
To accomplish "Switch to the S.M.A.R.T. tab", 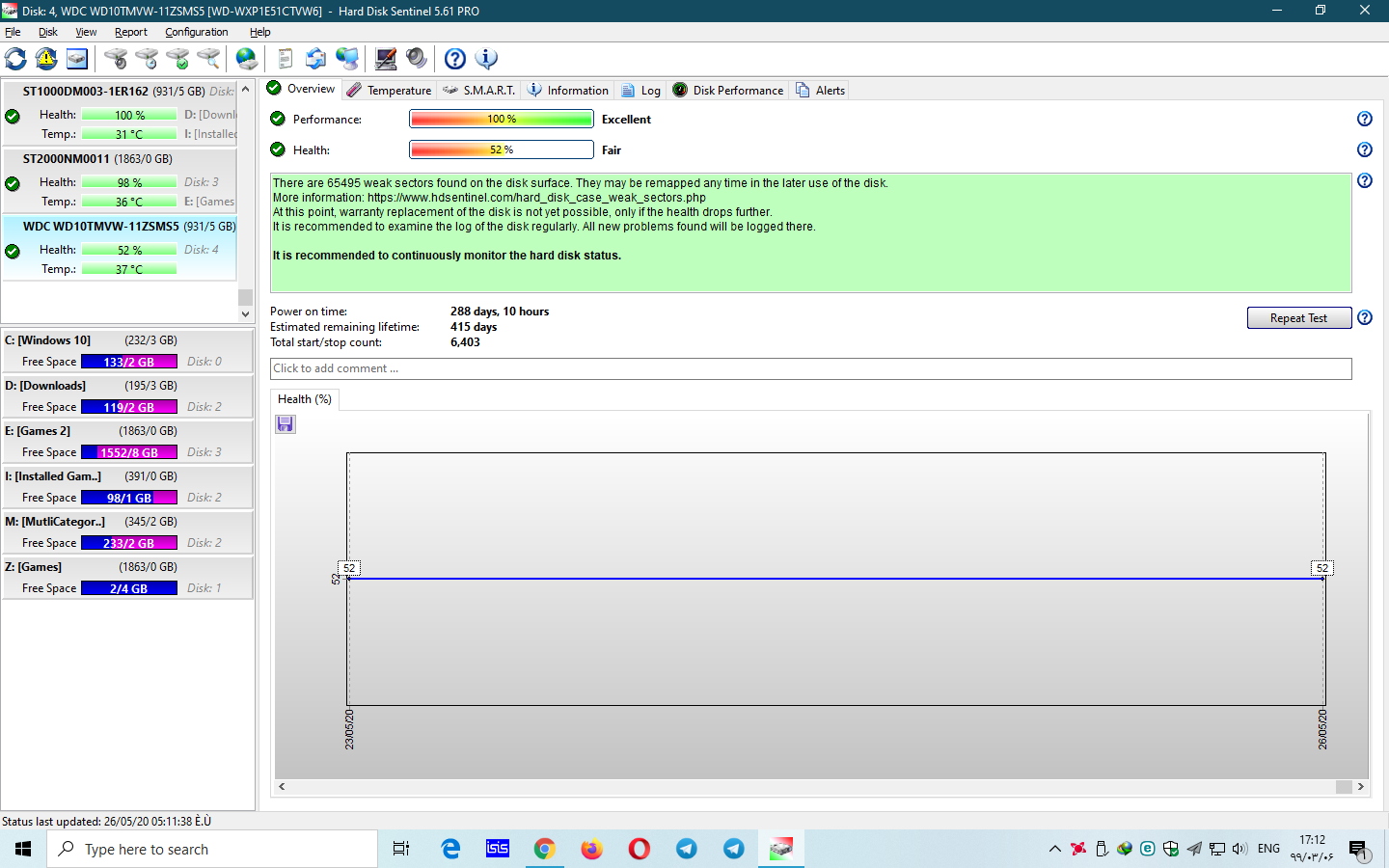I will 479,90.
